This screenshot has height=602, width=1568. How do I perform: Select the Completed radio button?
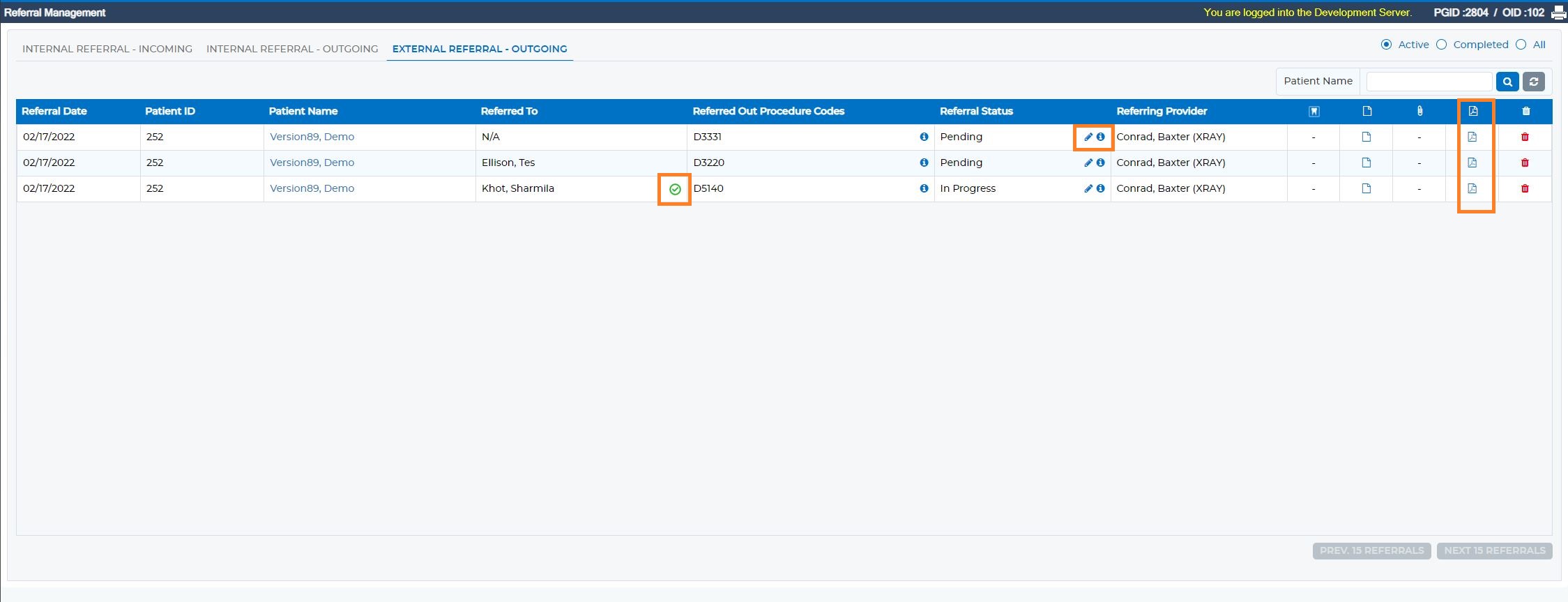[x=1441, y=45]
